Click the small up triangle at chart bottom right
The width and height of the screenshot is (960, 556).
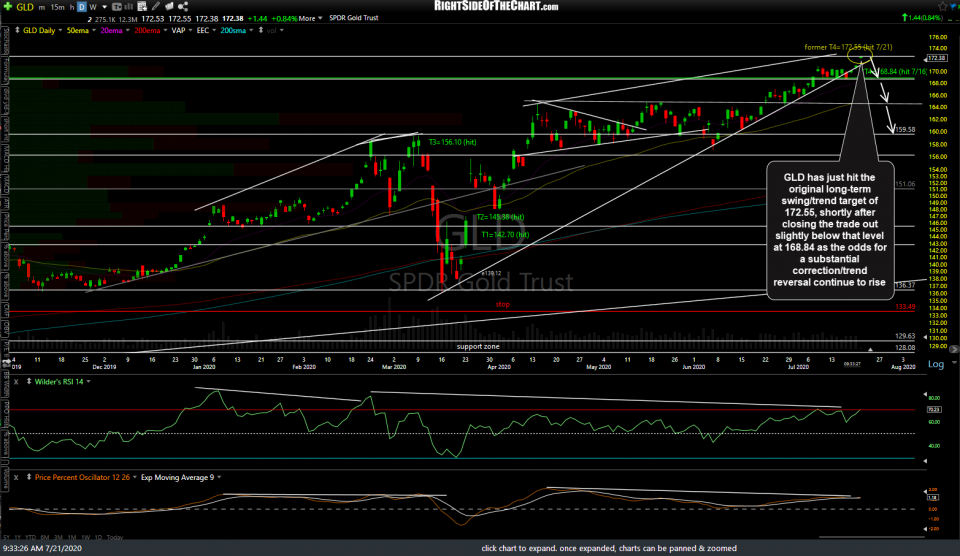(x=870, y=349)
